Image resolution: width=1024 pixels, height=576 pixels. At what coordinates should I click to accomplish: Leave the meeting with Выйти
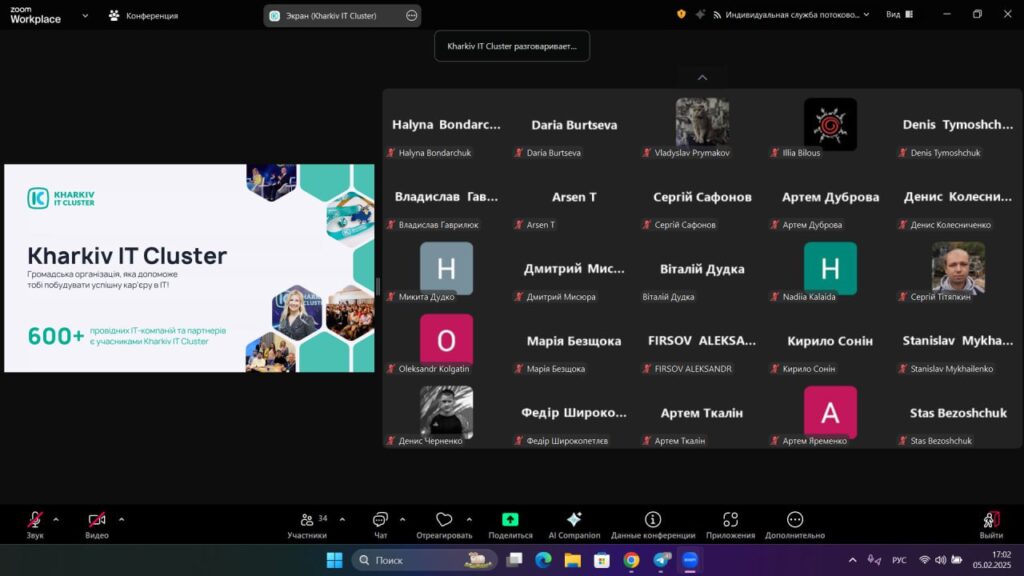click(x=991, y=525)
